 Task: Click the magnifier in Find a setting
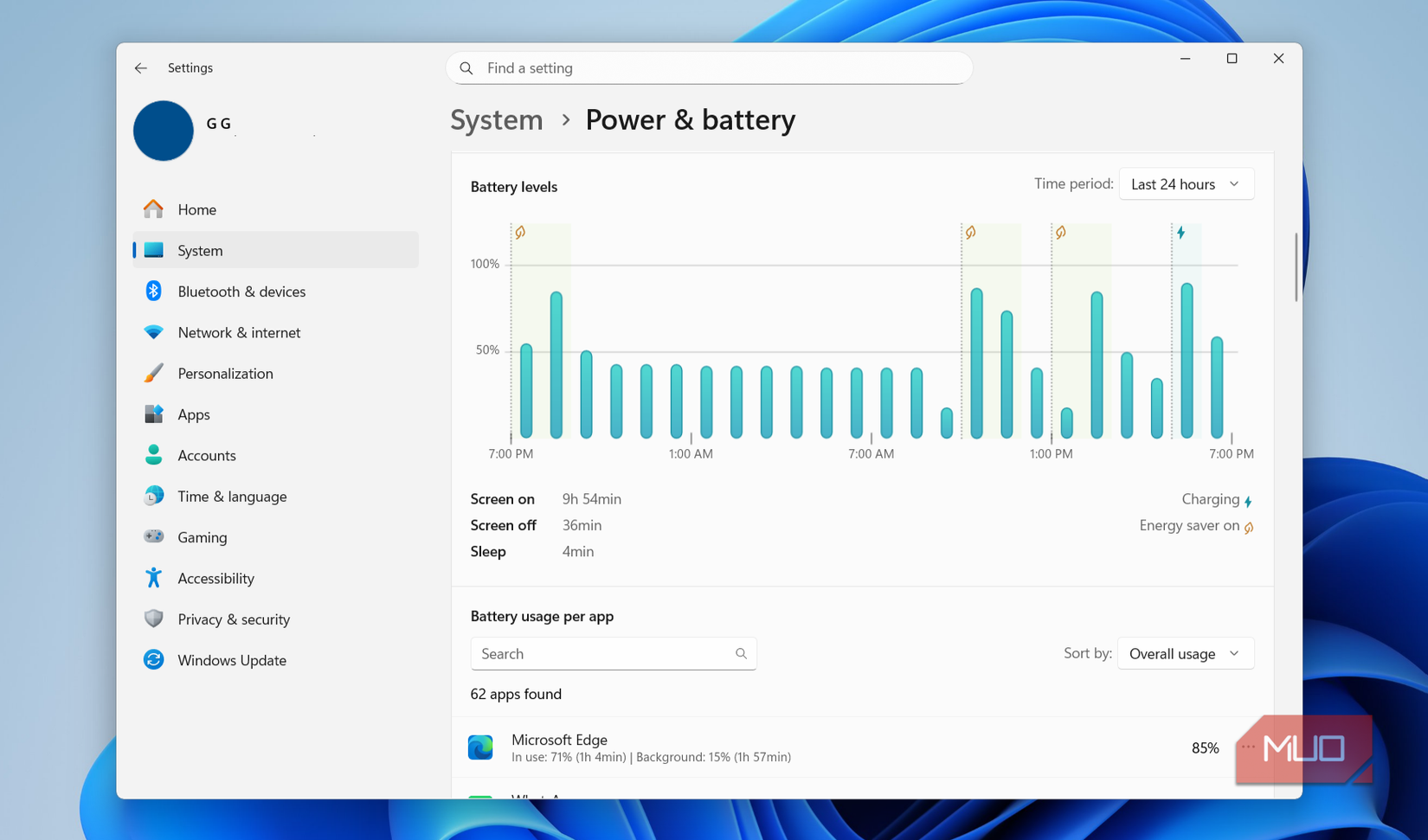point(466,68)
